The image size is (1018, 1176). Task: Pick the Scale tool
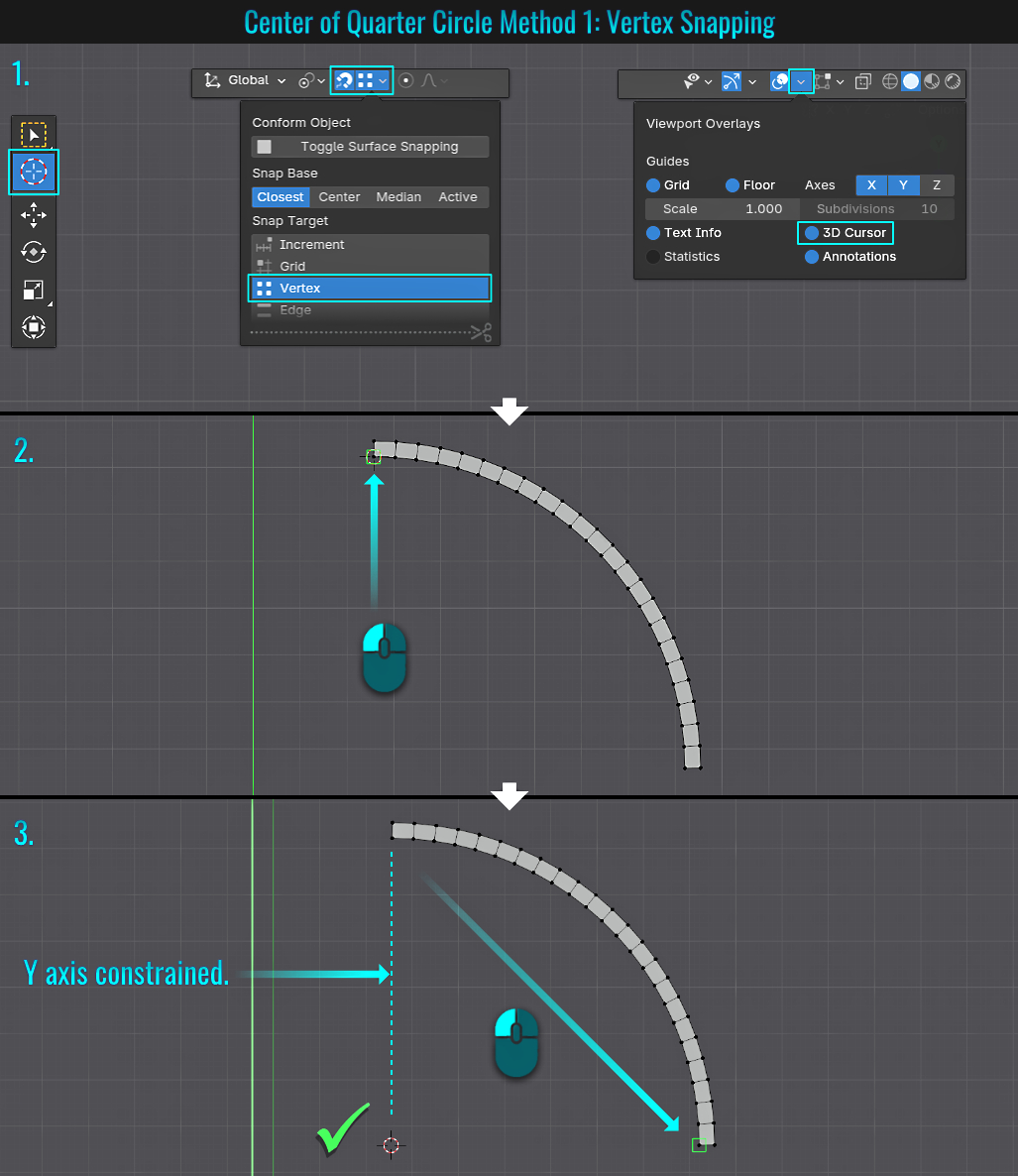tap(34, 290)
